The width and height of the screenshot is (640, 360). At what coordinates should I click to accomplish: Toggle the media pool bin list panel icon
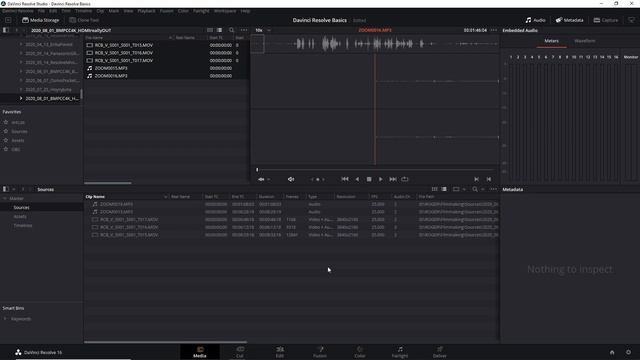6,189
